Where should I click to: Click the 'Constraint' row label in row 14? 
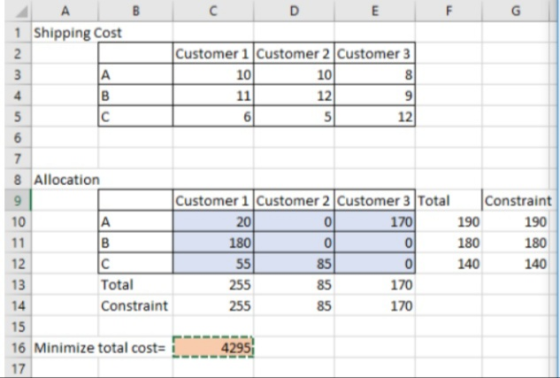(x=136, y=306)
